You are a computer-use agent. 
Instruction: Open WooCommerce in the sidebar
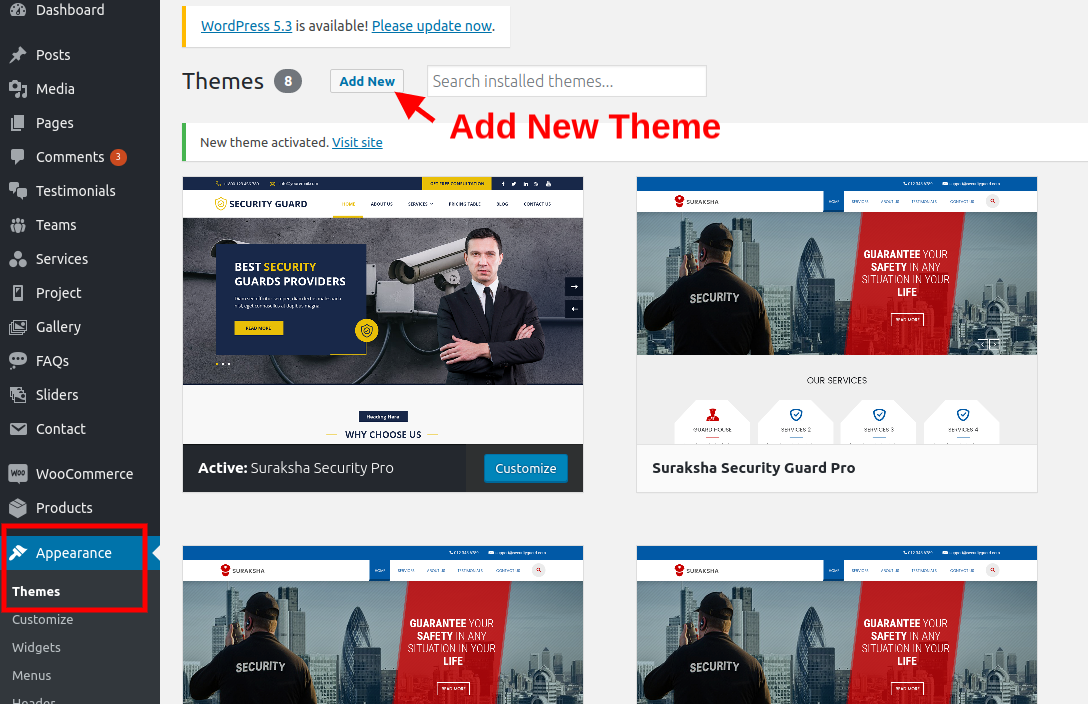tap(85, 474)
